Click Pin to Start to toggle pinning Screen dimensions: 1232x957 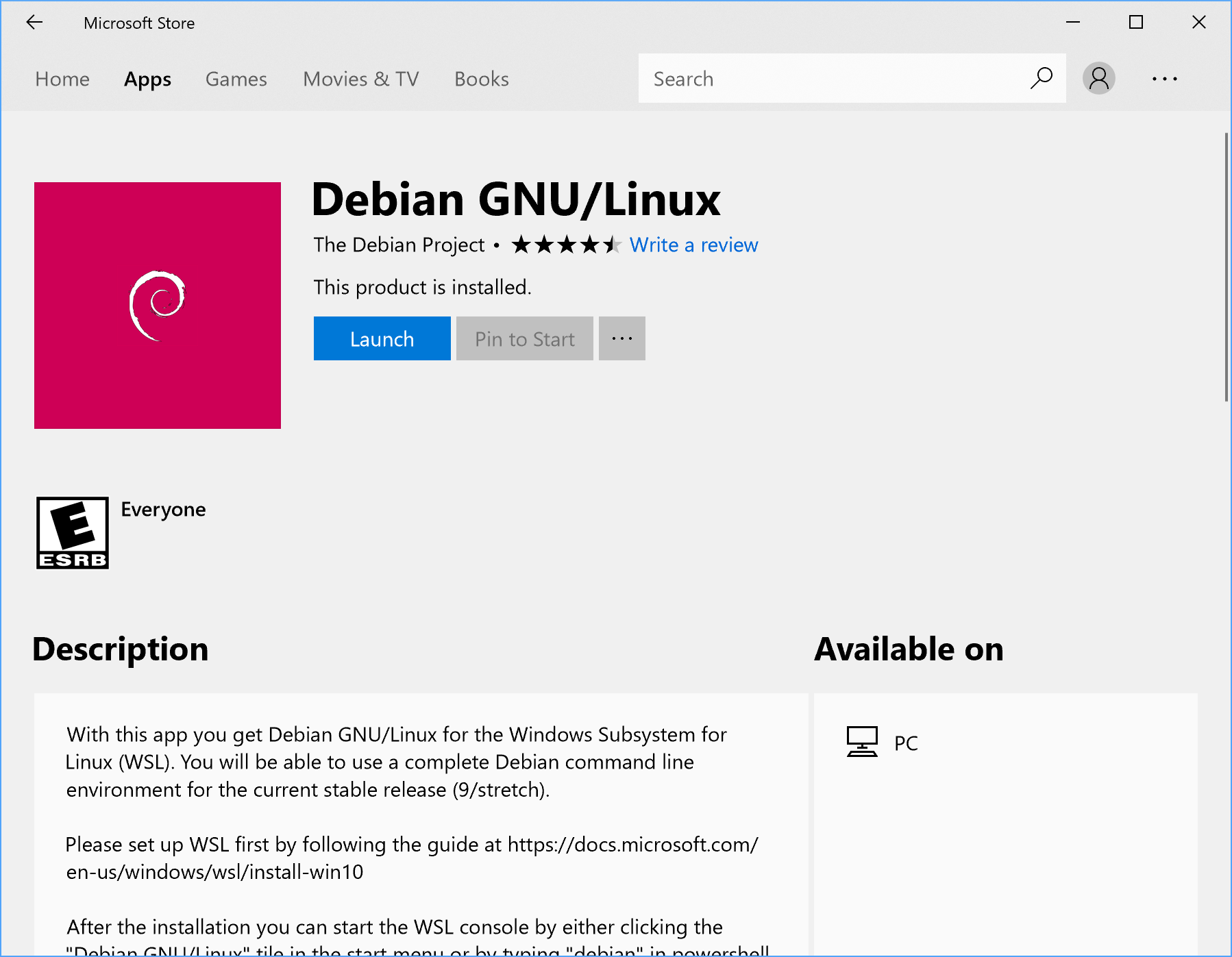pos(523,338)
